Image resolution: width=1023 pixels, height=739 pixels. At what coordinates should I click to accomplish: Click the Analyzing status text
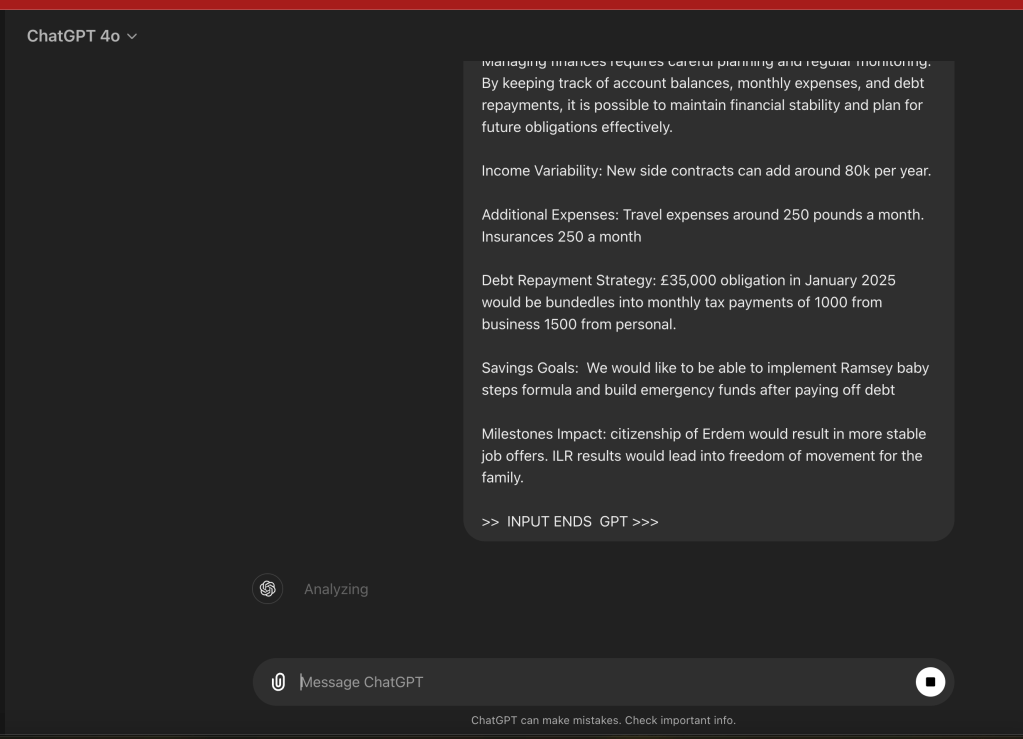(336, 589)
